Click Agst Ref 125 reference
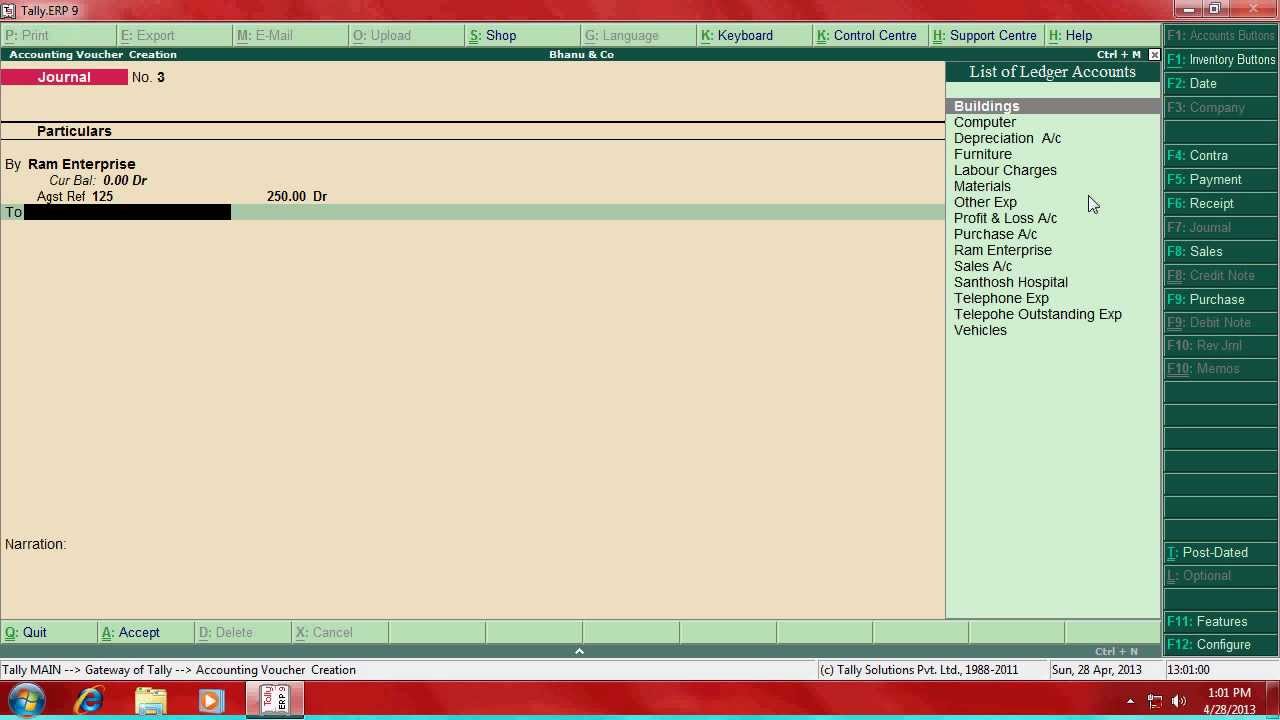The height and width of the screenshot is (720, 1280). coord(75,196)
